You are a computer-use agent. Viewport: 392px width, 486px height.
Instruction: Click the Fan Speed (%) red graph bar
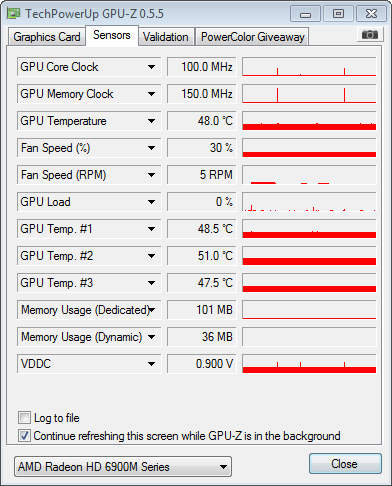309,154
